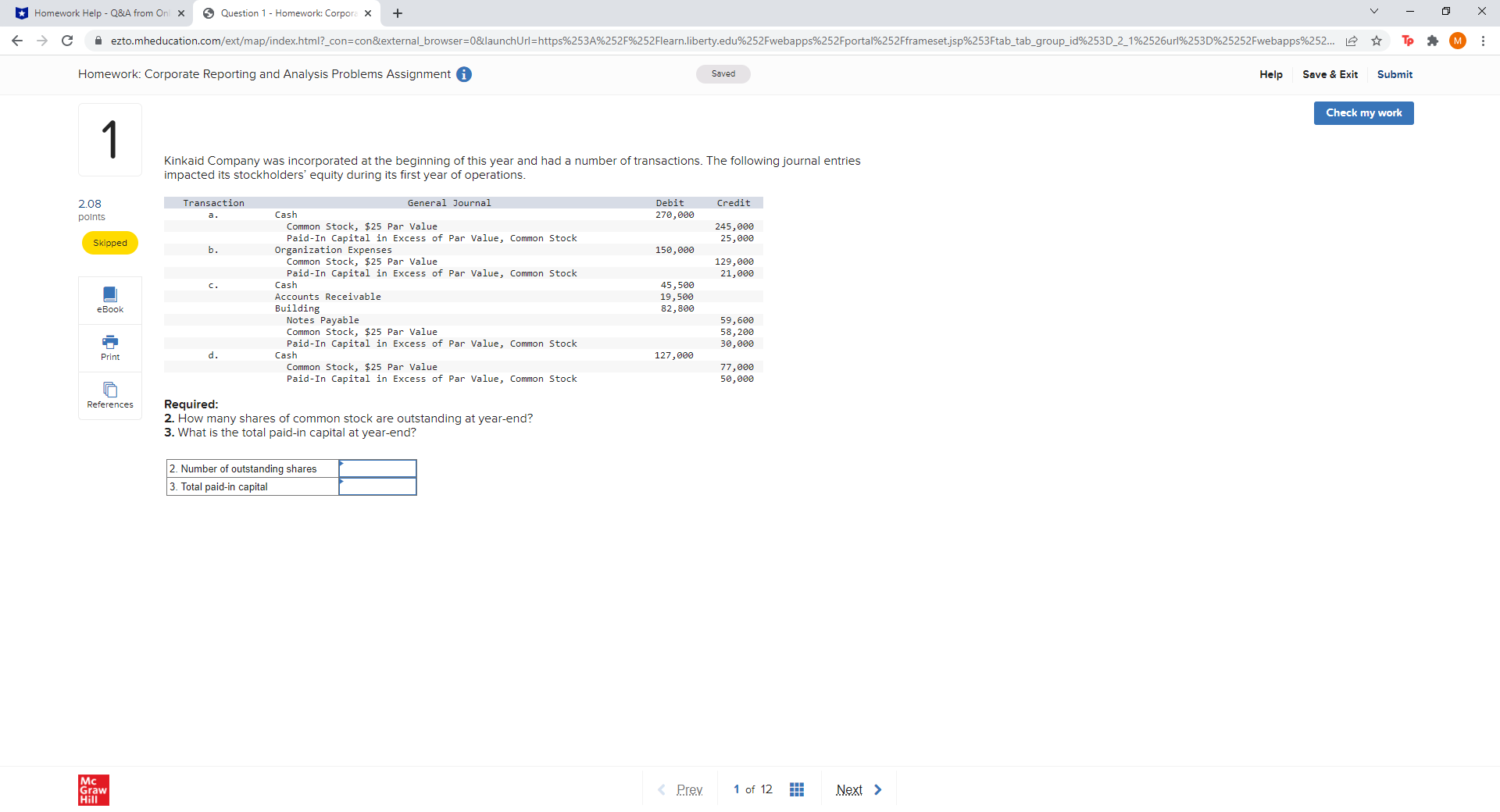The width and height of the screenshot is (1500, 812).
Task: Click Check my work
Action: coord(1363,113)
